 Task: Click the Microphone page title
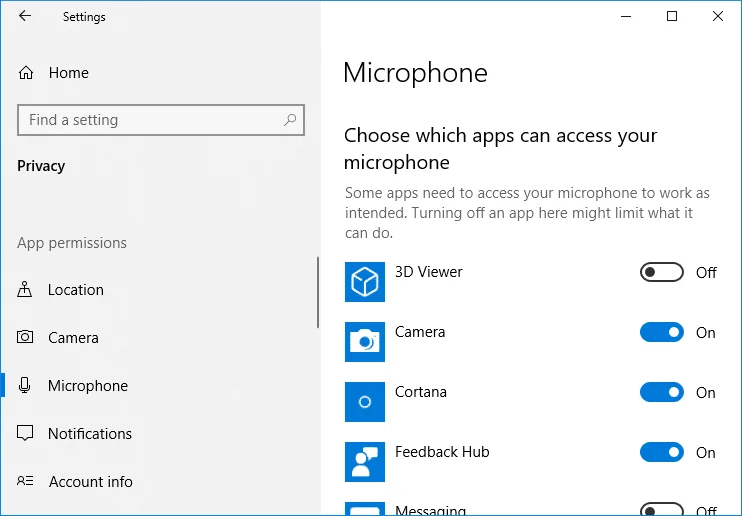tap(415, 73)
